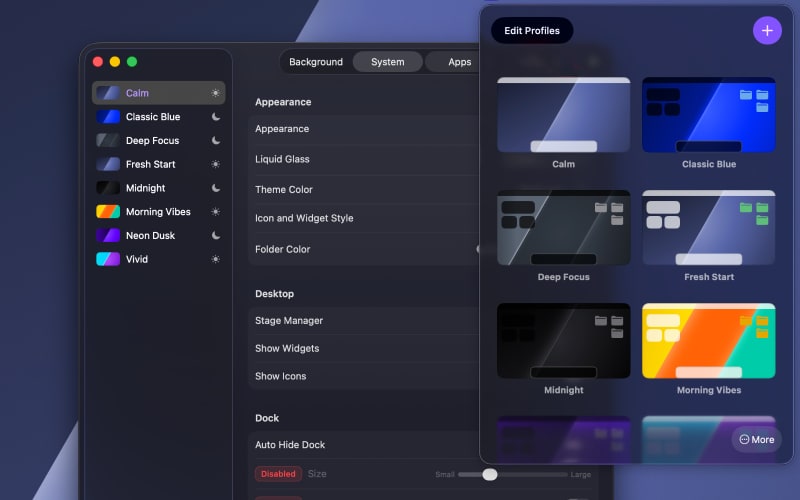
Task: Open the More options menu
Action: coord(757,439)
